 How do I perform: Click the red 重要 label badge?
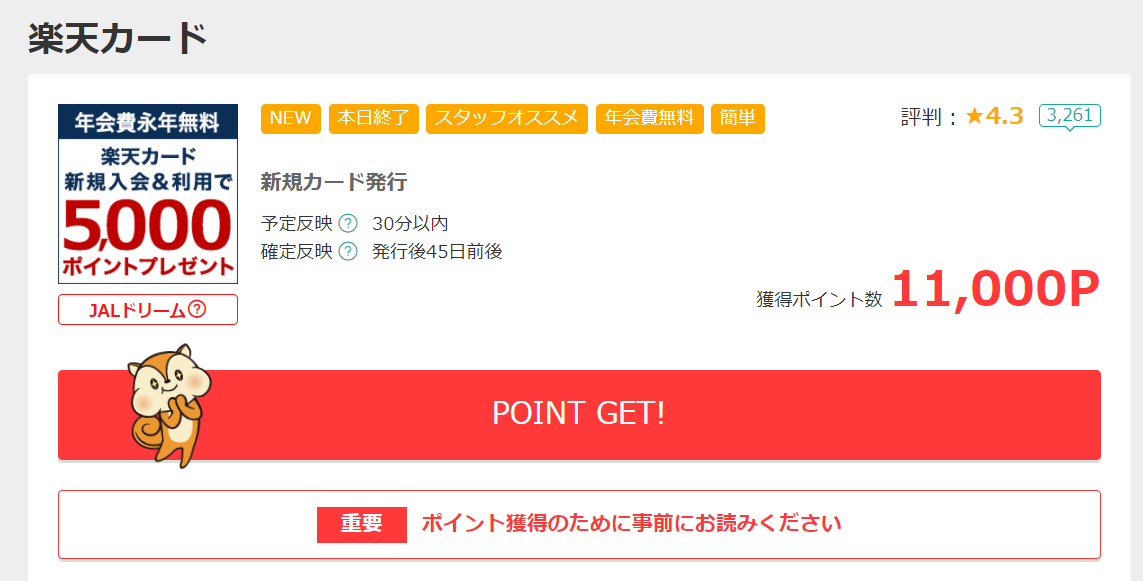point(362,524)
